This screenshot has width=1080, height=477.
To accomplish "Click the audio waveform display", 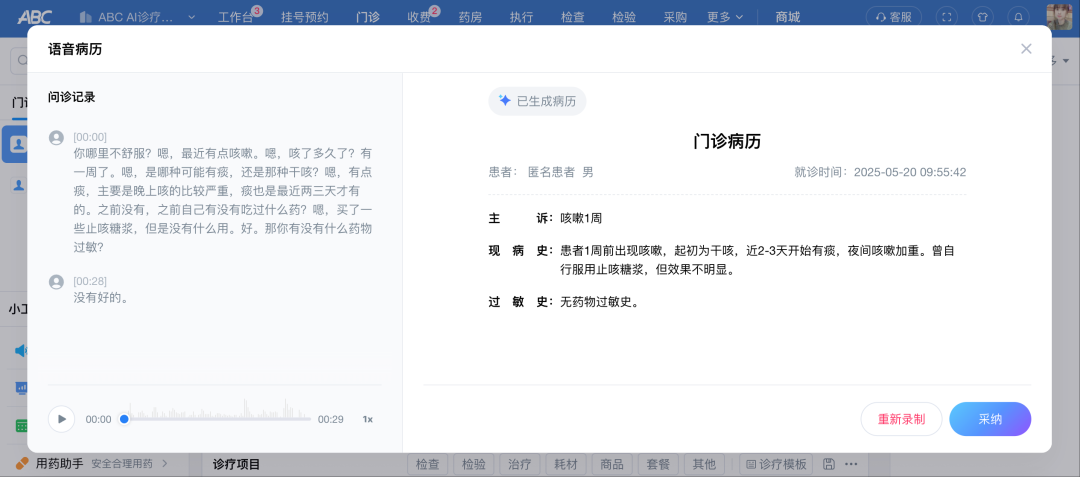I will click(x=220, y=409).
